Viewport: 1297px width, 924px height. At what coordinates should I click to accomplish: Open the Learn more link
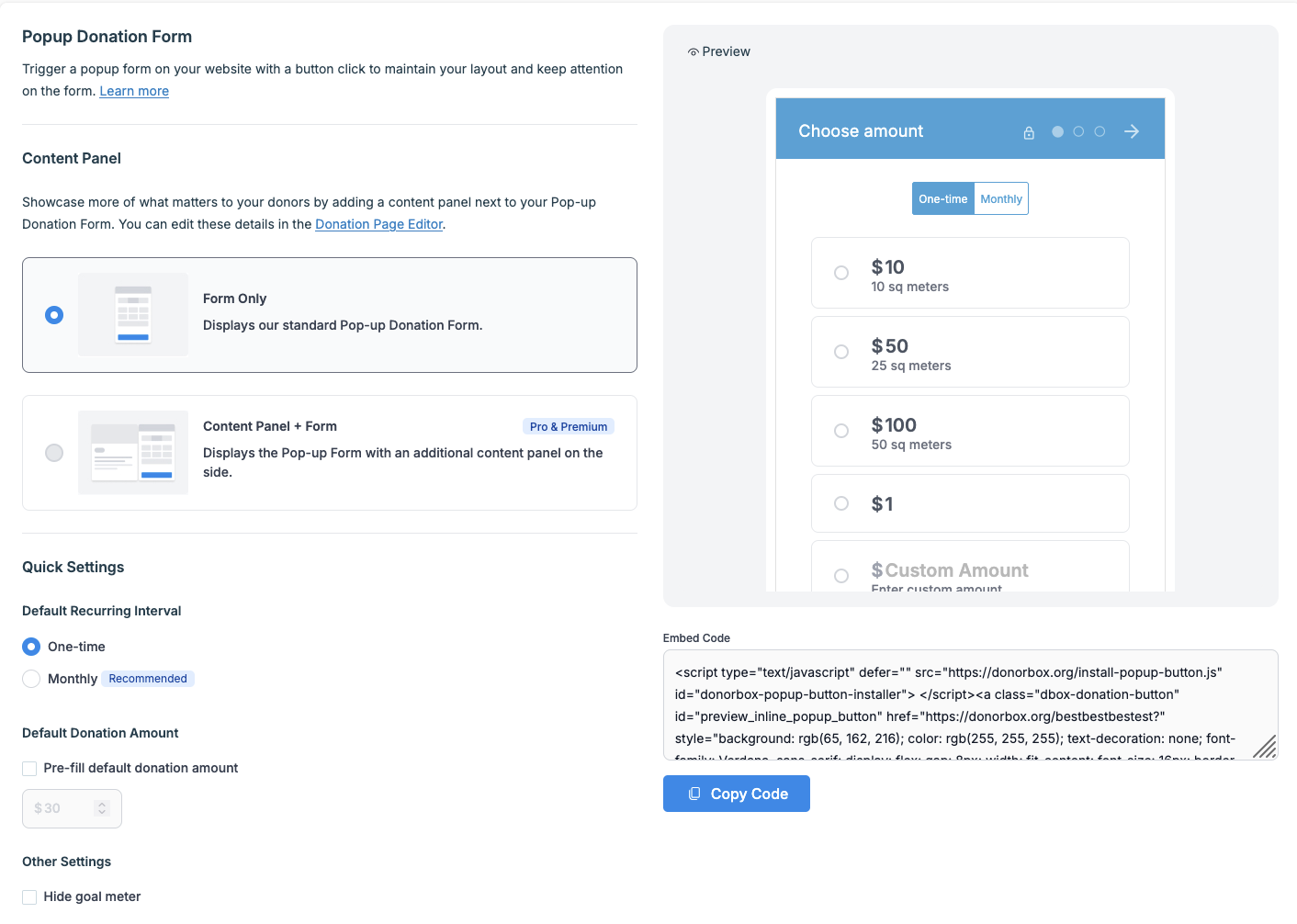point(134,91)
